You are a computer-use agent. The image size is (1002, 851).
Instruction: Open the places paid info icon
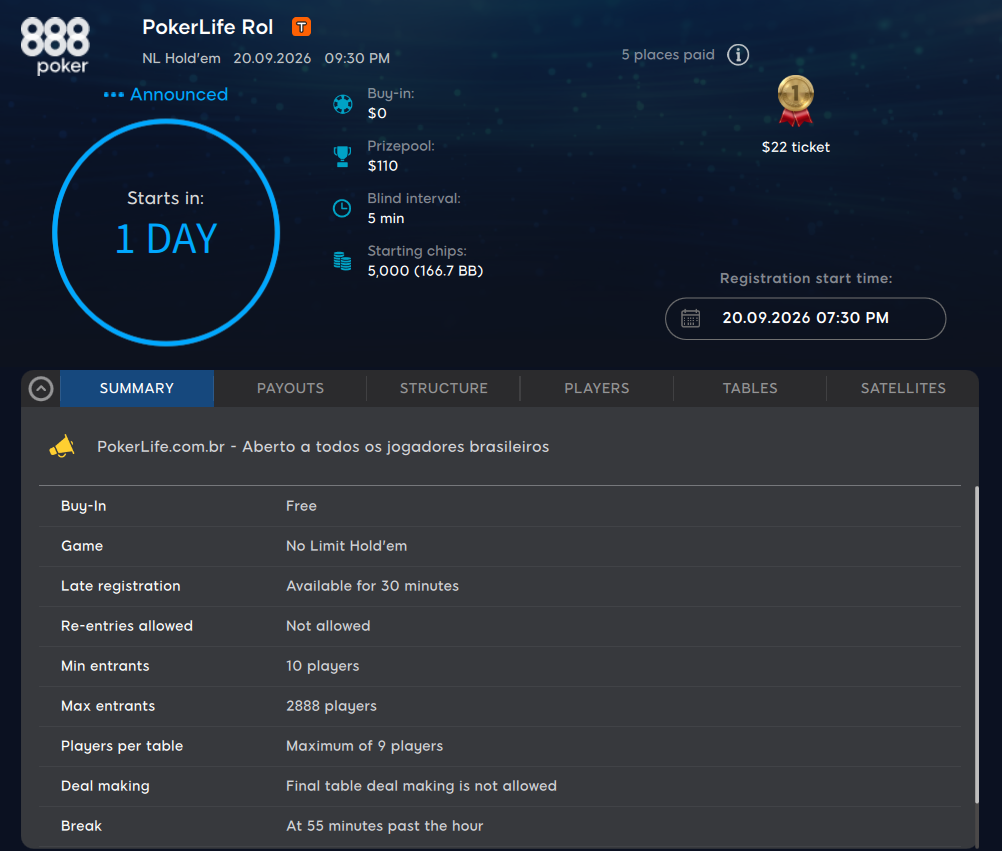click(x=738, y=55)
